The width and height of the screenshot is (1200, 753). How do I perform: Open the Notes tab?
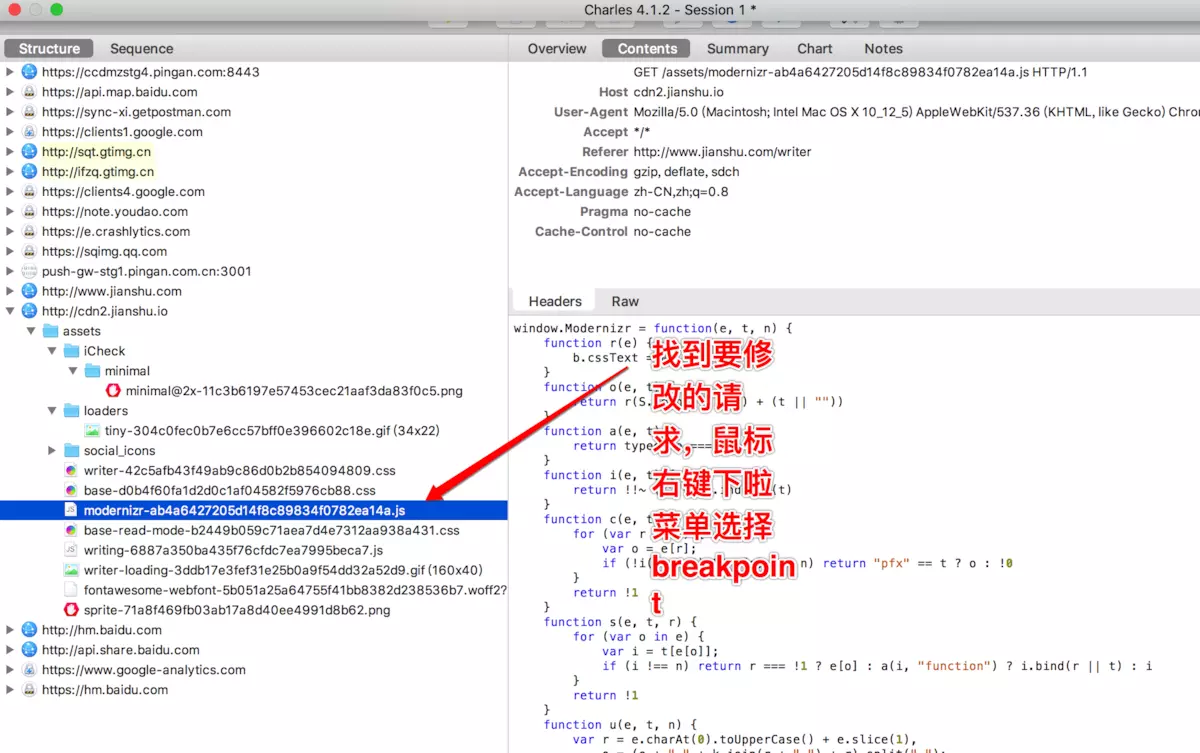pos(883,48)
